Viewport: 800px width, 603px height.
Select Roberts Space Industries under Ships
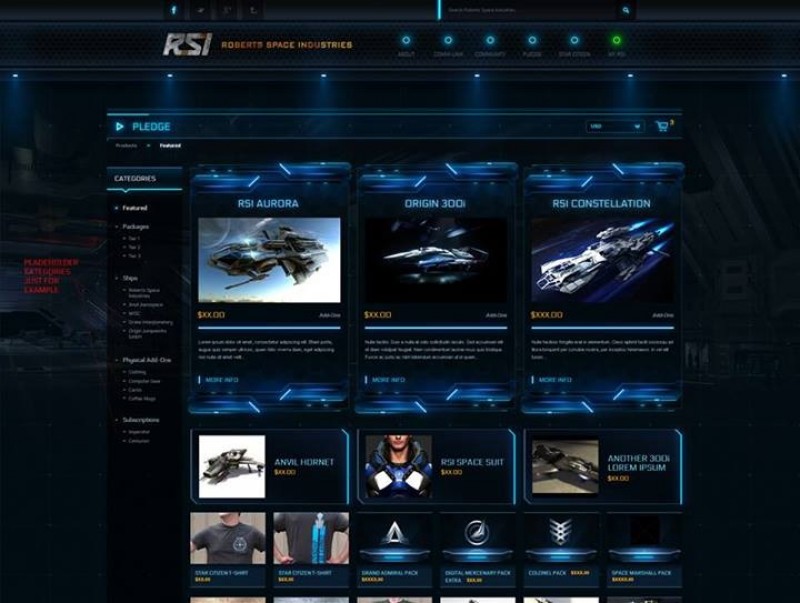point(144,293)
